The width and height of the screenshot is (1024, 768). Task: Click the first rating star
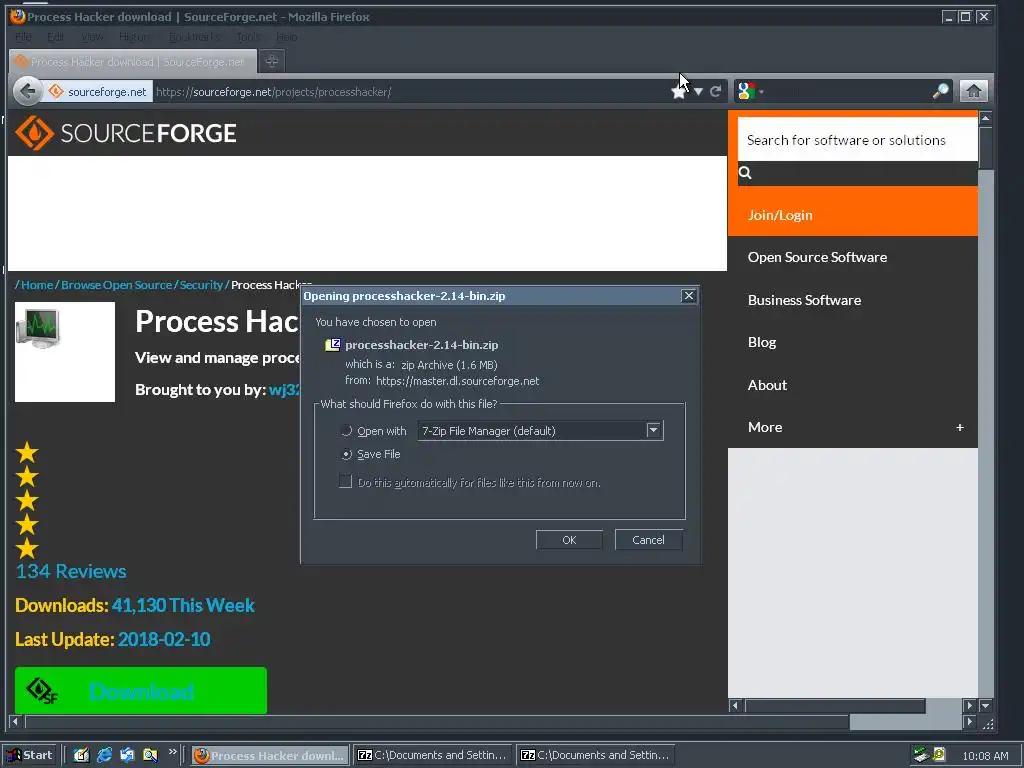point(27,452)
